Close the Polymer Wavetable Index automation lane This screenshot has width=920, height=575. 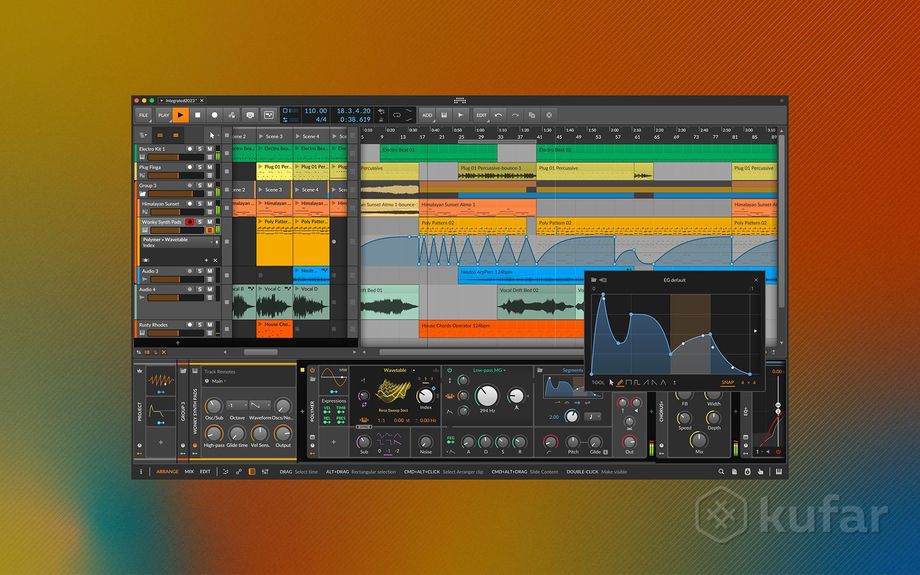tap(215, 260)
